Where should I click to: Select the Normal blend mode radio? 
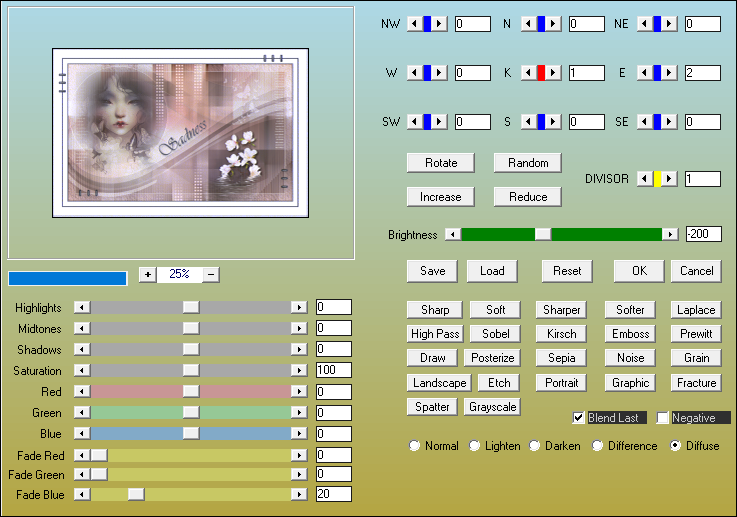point(414,446)
